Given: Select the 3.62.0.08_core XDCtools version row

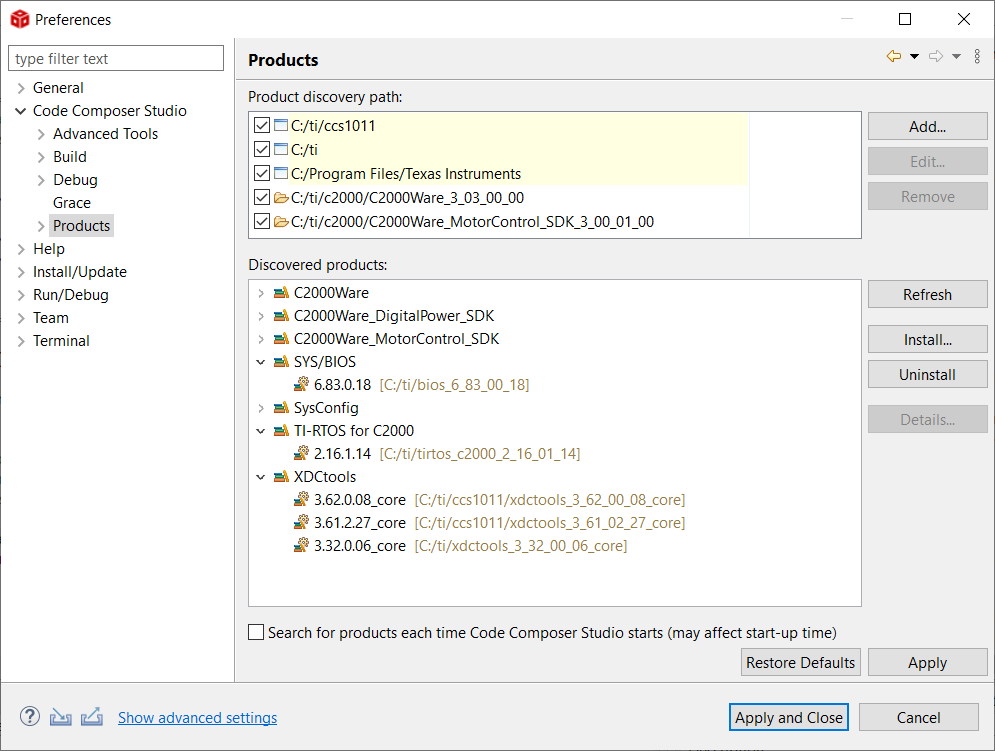Looking at the screenshot, I should tap(489, 500).
